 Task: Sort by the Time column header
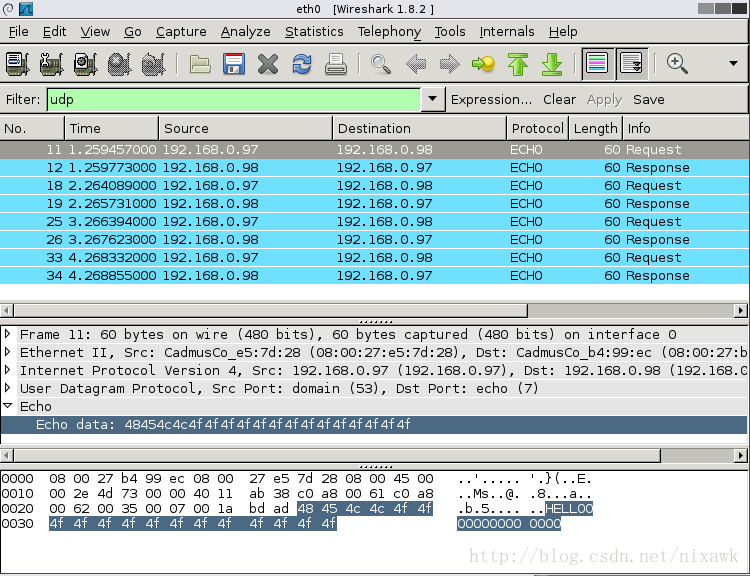tap(111, 128)
